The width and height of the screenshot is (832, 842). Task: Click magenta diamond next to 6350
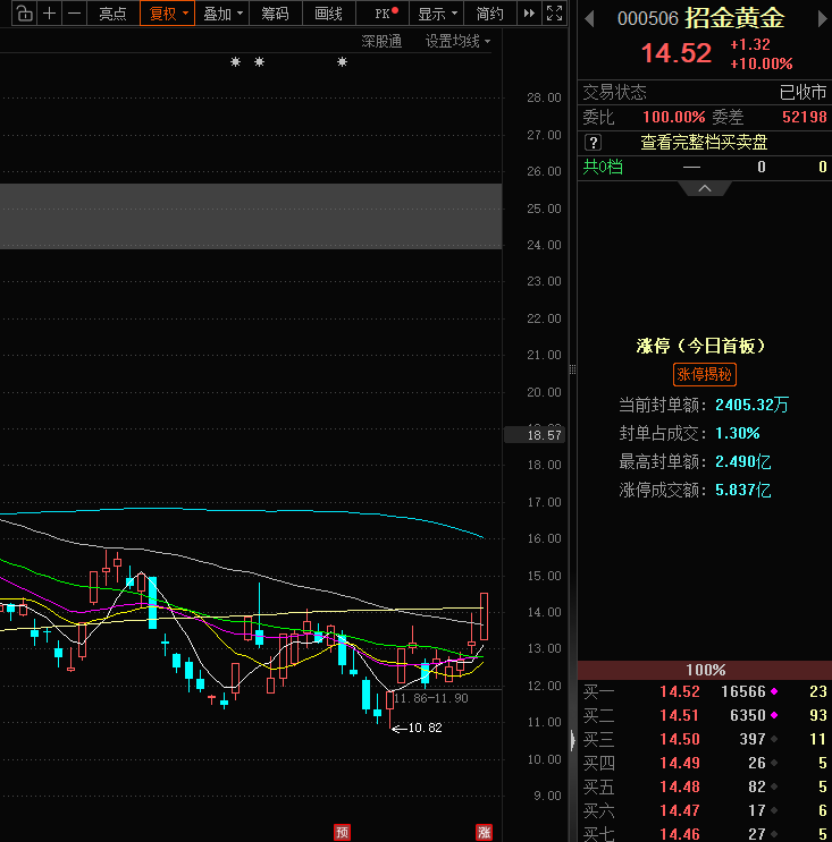point(774,715)
